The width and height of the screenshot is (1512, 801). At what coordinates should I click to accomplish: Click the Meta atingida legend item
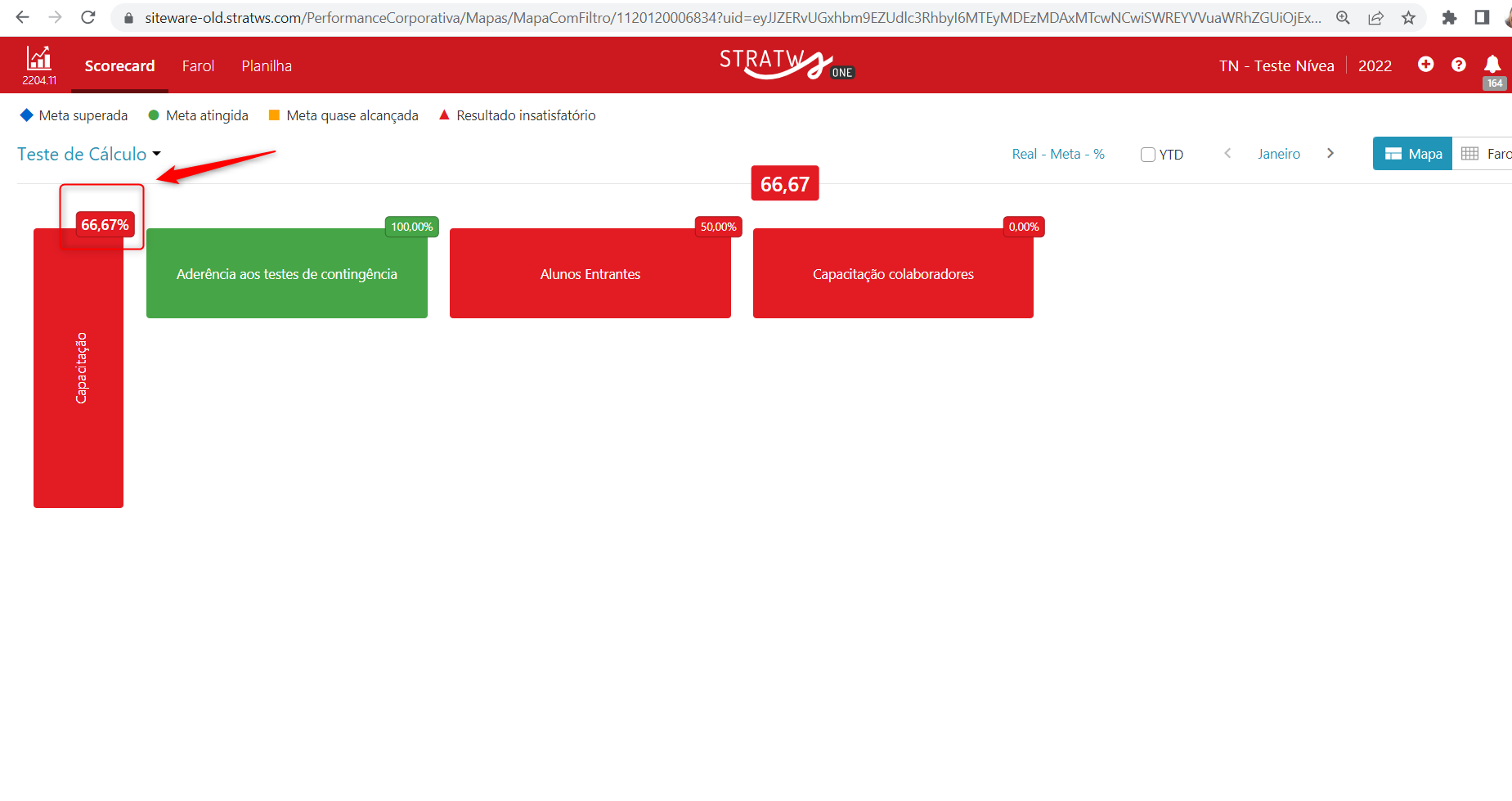(x=198, y=115)
